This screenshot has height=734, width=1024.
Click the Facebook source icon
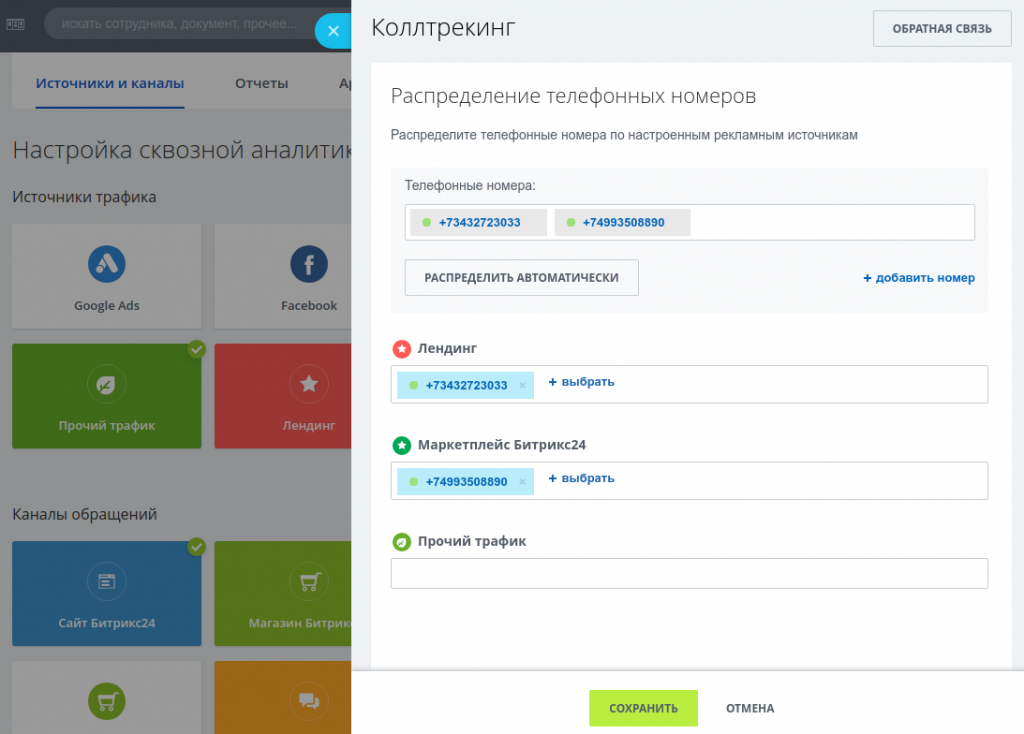(x=309, y=265)
